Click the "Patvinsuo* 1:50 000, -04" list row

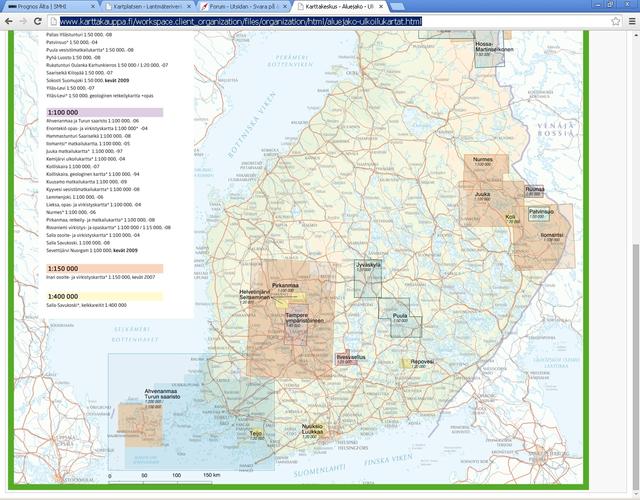(x=72, y=42)
